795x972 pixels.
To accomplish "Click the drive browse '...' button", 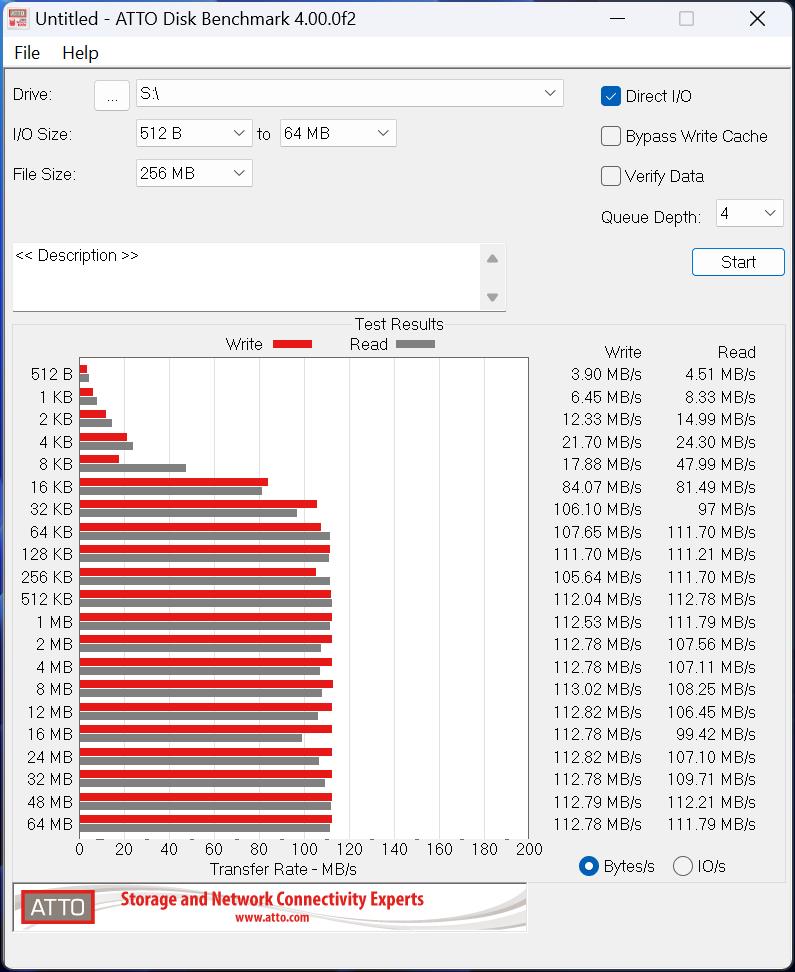I will [x=112, y=95].
